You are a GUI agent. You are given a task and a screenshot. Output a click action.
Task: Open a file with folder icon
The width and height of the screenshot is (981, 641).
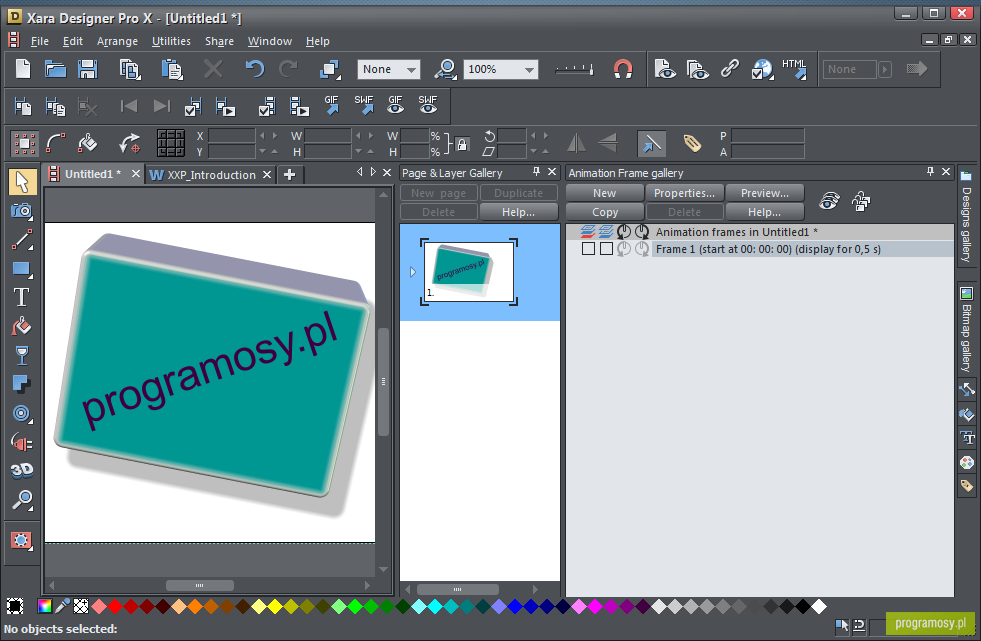pyautogui.click(x=55, y=69)
